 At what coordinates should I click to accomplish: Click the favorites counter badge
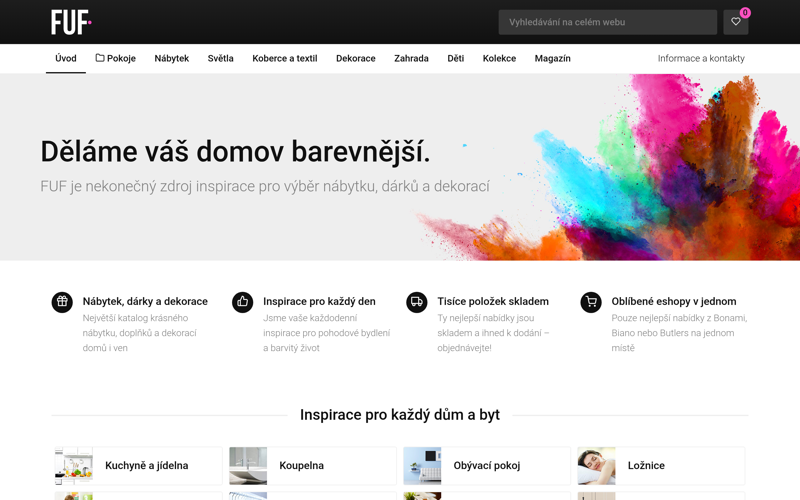click(x=745, y=13)
